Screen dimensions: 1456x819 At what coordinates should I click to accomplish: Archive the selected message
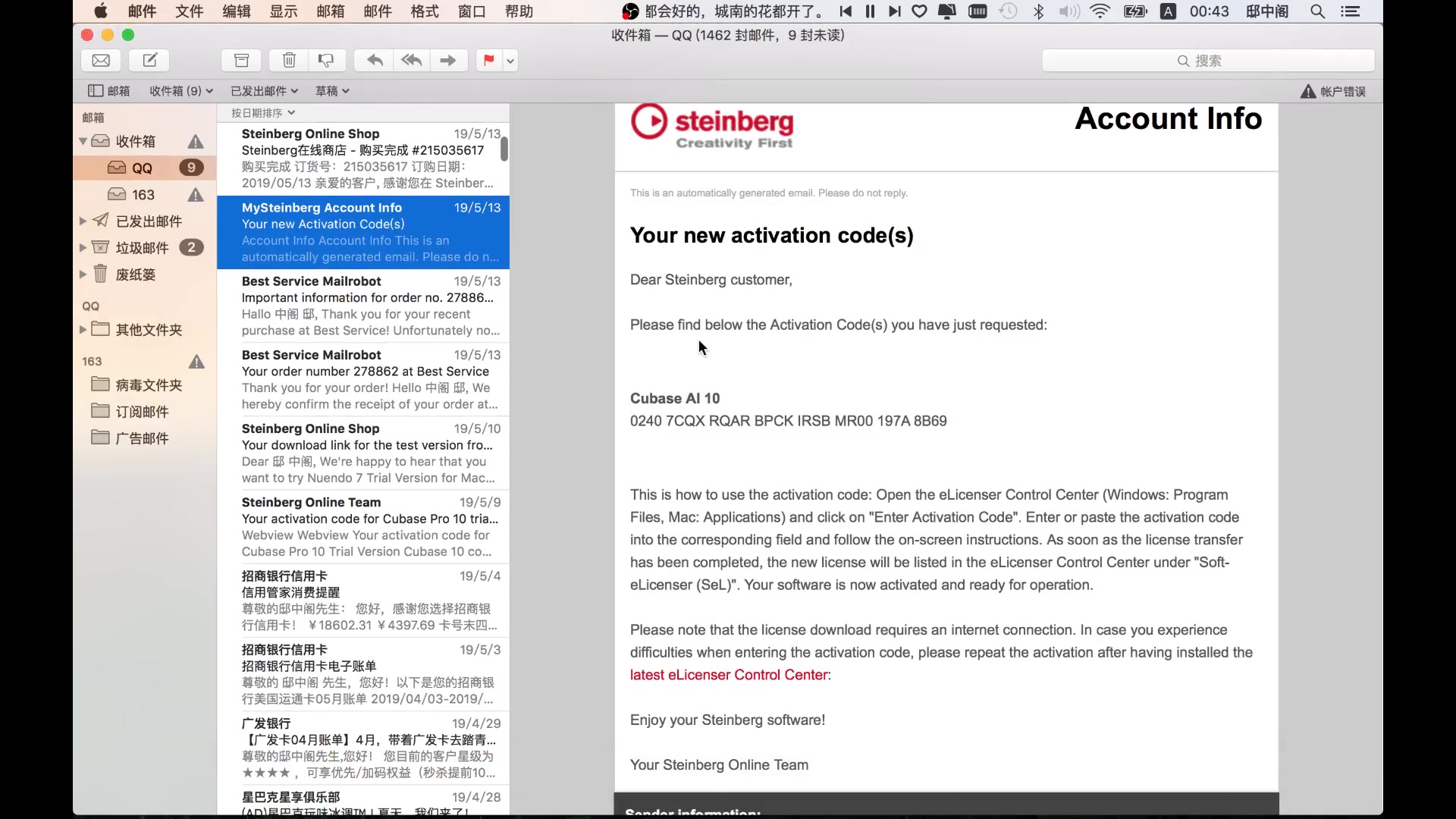tap(241, 61)
